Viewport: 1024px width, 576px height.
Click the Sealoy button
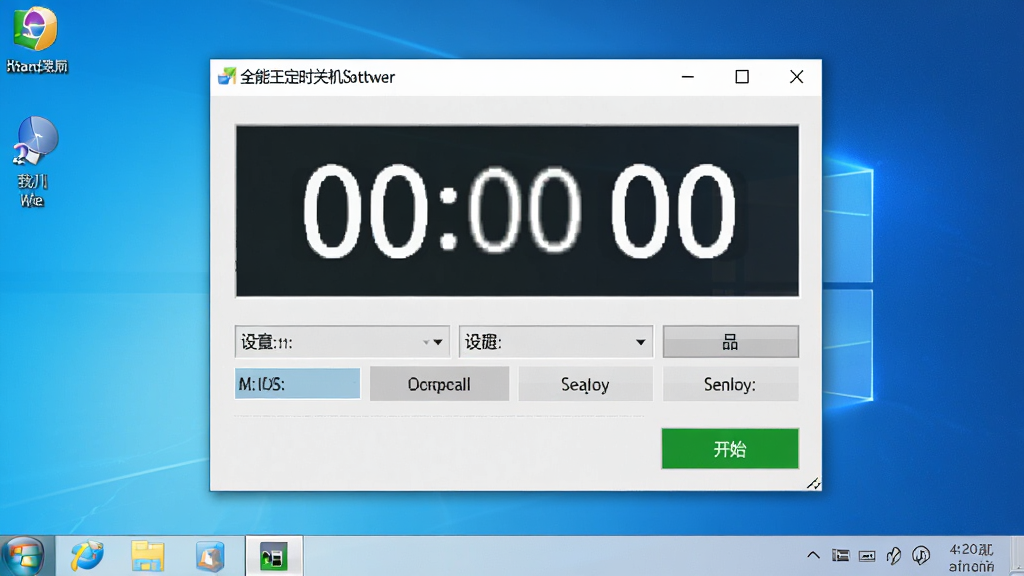[585, 384]
